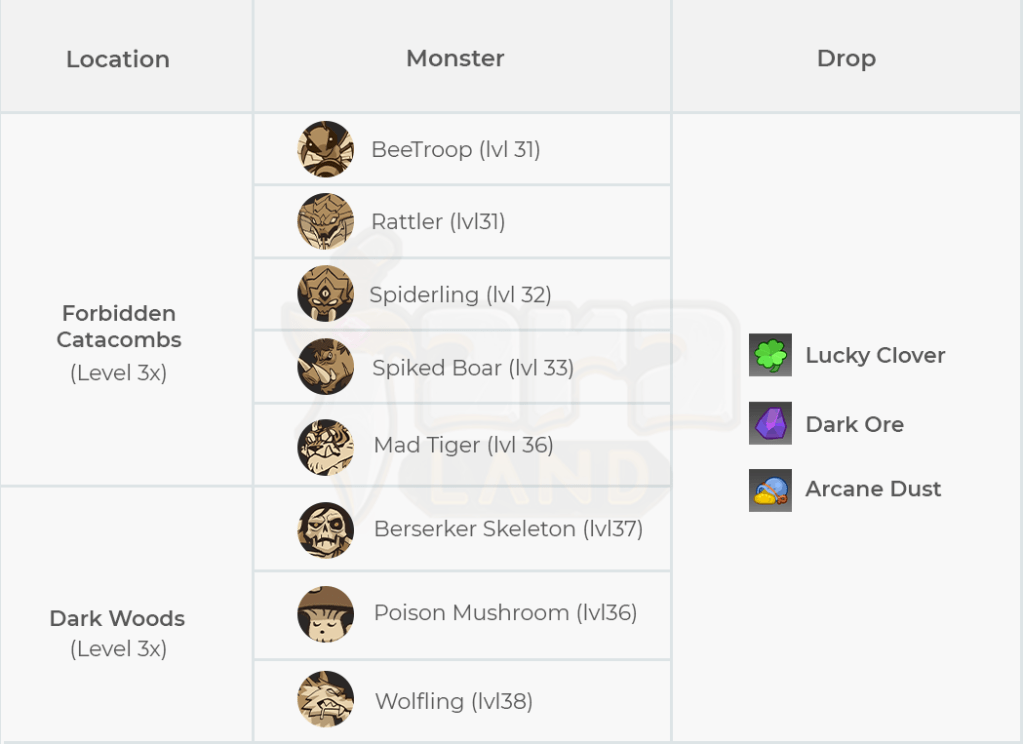Select the Spiderling monster icon
The width and height of the screenshot is (1023, 744).
[325, 294]
